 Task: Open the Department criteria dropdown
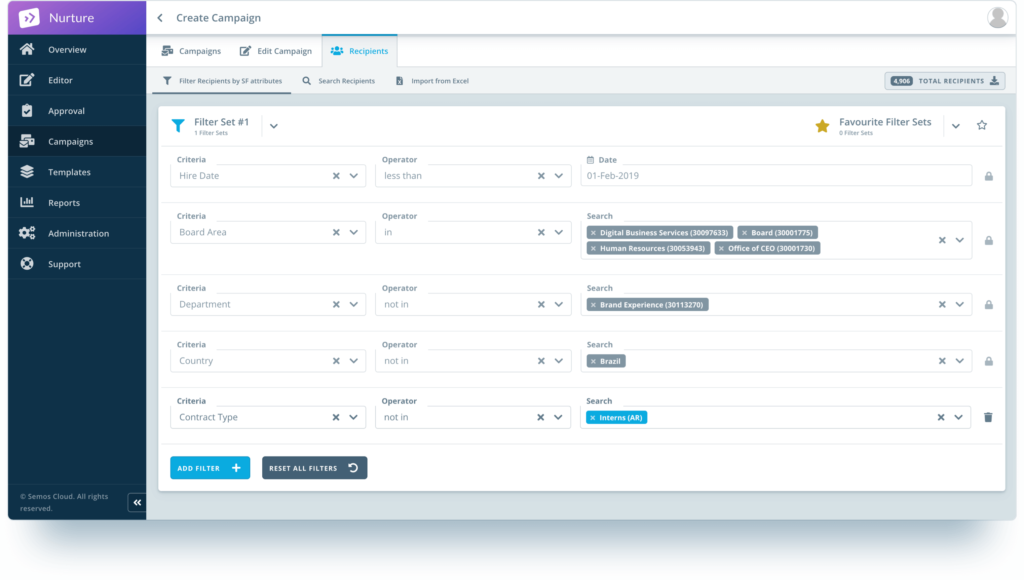[353, 304]
